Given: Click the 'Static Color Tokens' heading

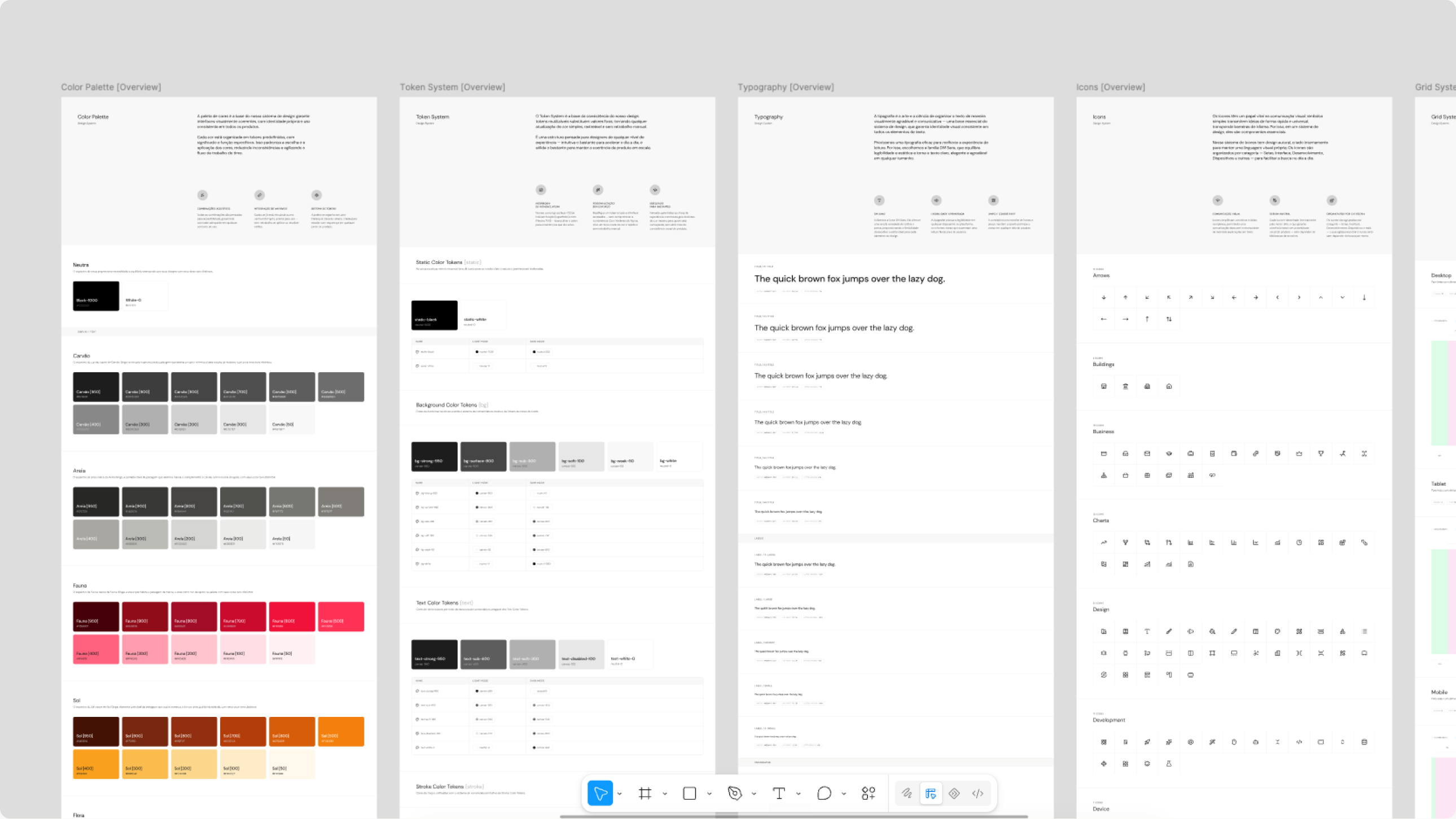Looking at the screenshot, I should [438, 262].
